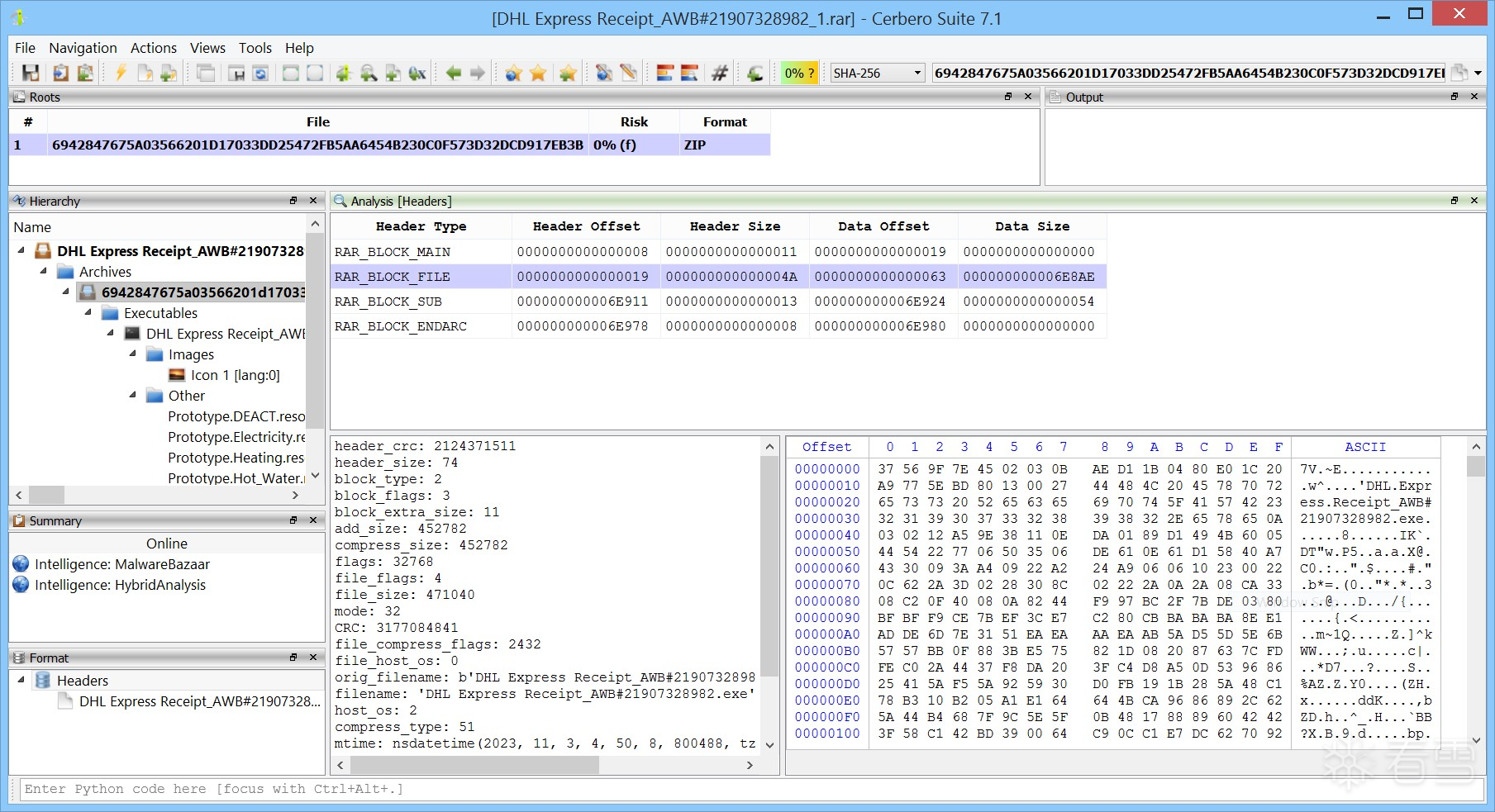Close the Summary panel
Viewport: 1495px width, 812px height.
click(x=313, y=520)
